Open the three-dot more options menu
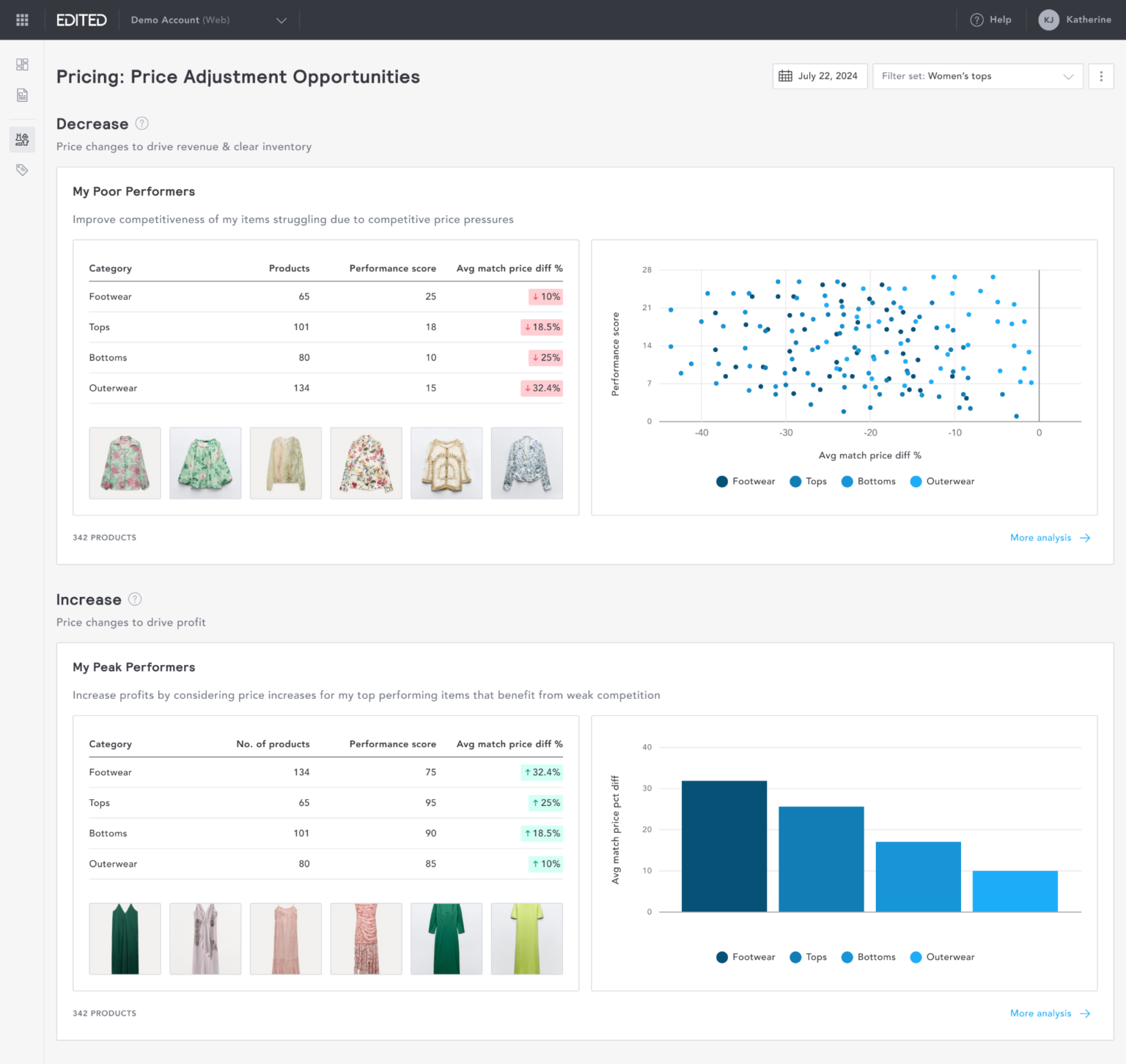Image resolution: width=1126 pixels, height=1064 pixels. [1101, 76]
